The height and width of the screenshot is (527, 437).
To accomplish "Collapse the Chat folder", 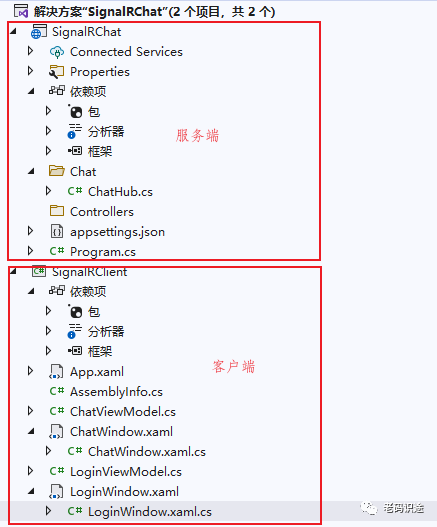I will click(31, 171).
